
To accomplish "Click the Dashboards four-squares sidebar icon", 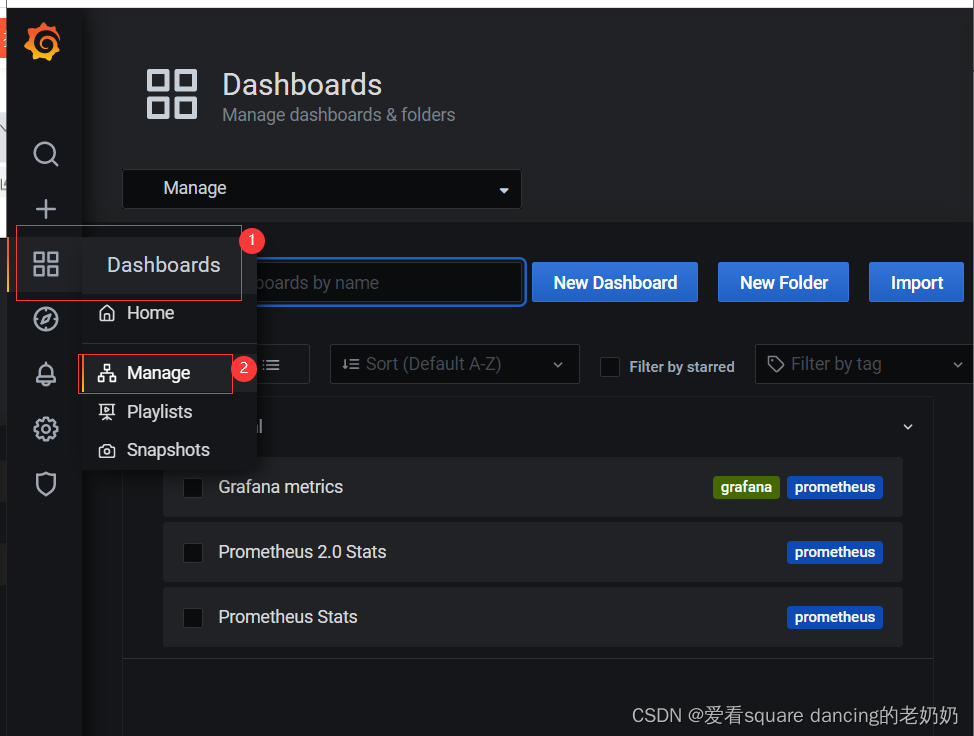I will (x=46, y=264).
